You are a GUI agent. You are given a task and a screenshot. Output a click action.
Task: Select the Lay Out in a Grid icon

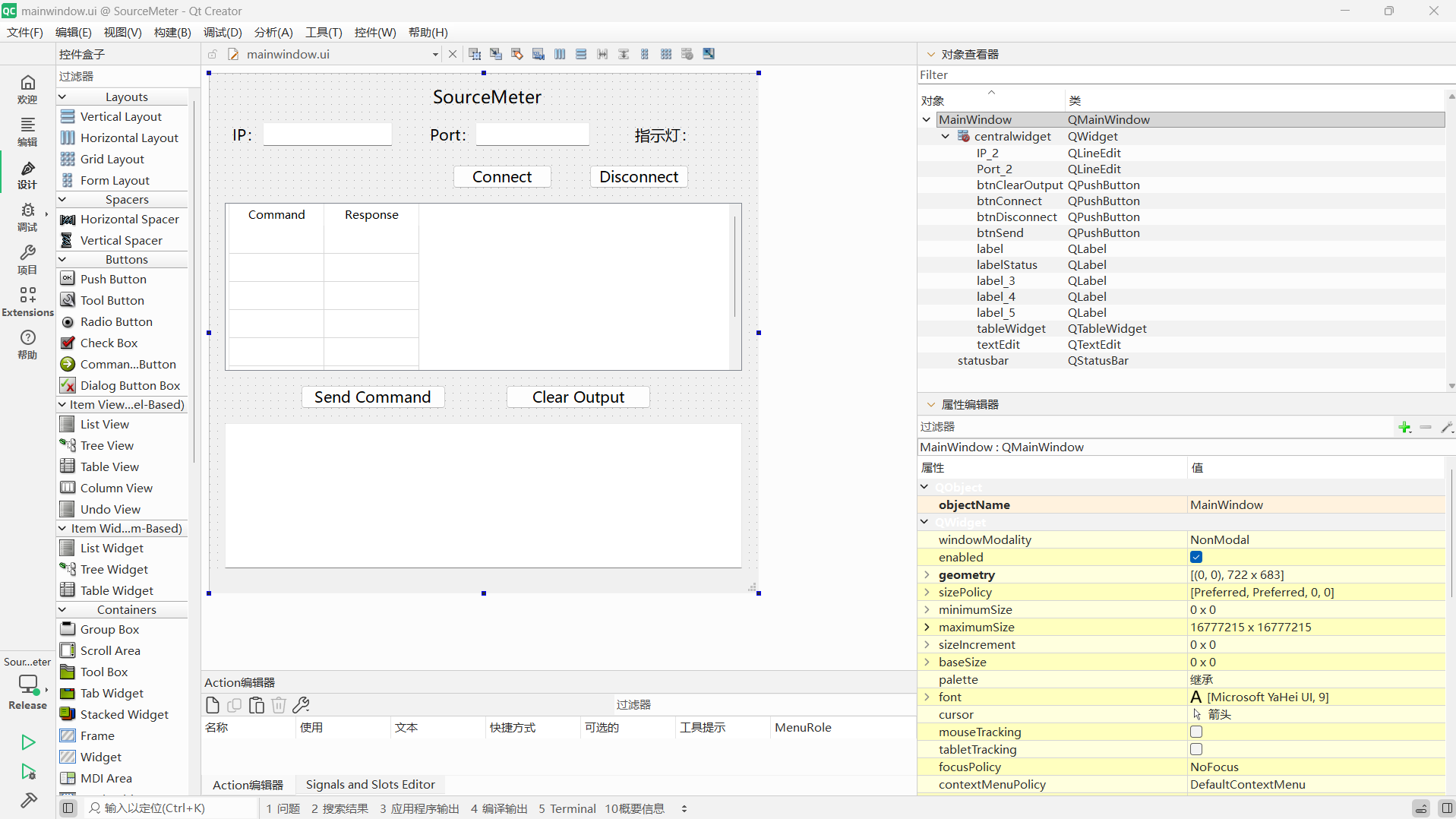pyautogui.click(x=665, y=54)
